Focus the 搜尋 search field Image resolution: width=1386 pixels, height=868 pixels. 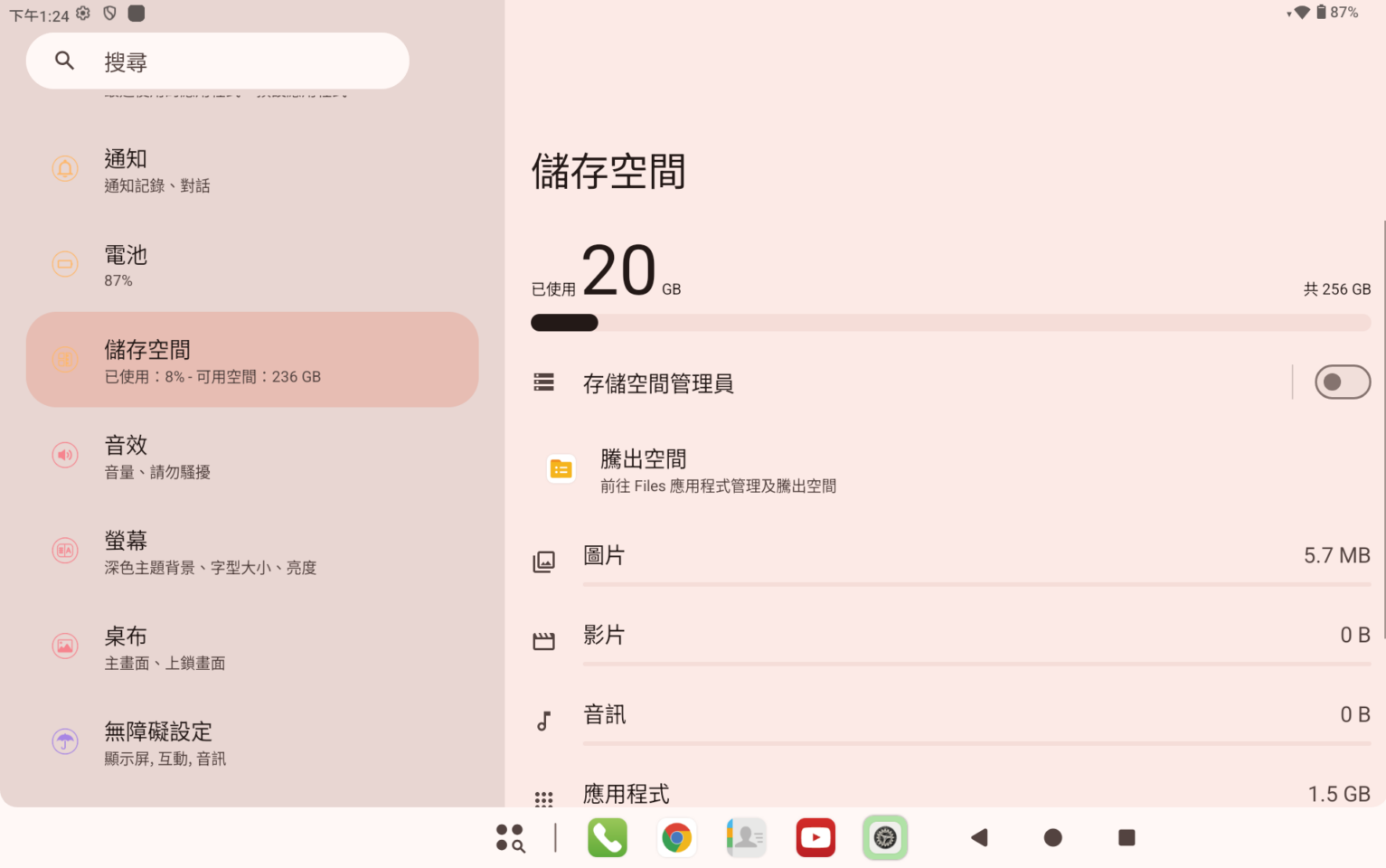(218, 61)
